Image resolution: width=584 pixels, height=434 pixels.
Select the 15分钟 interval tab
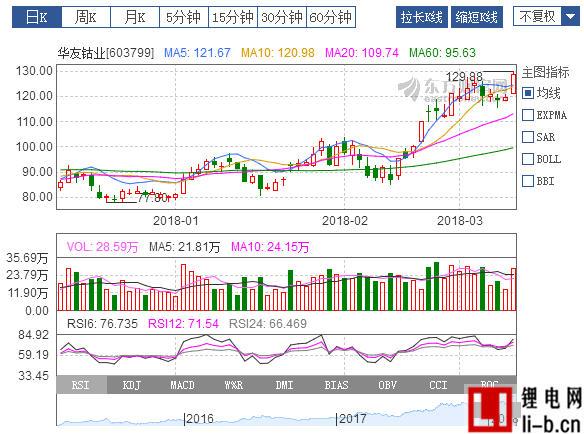click(233, 17)
